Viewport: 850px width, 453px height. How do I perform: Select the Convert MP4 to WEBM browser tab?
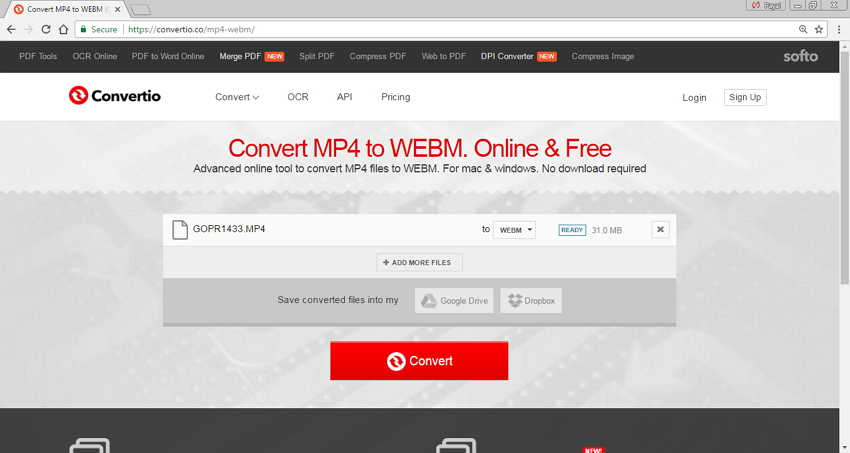pos(65,9)
